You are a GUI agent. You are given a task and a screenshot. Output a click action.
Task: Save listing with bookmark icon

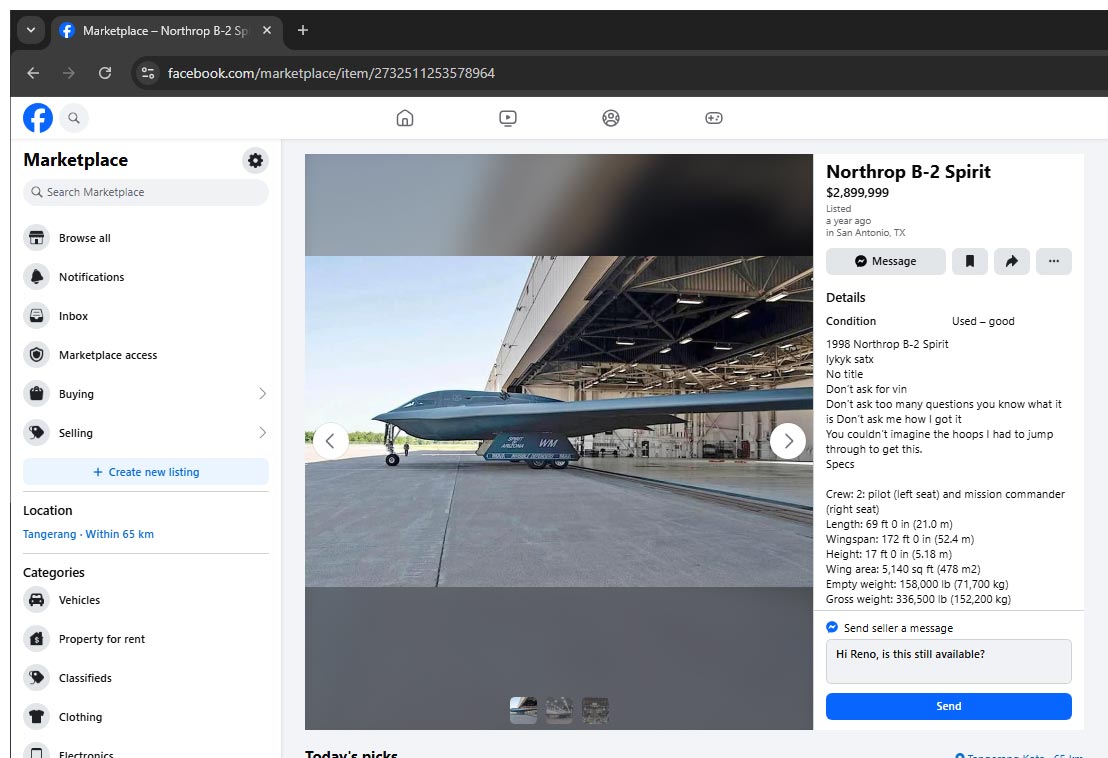[970, 261]
